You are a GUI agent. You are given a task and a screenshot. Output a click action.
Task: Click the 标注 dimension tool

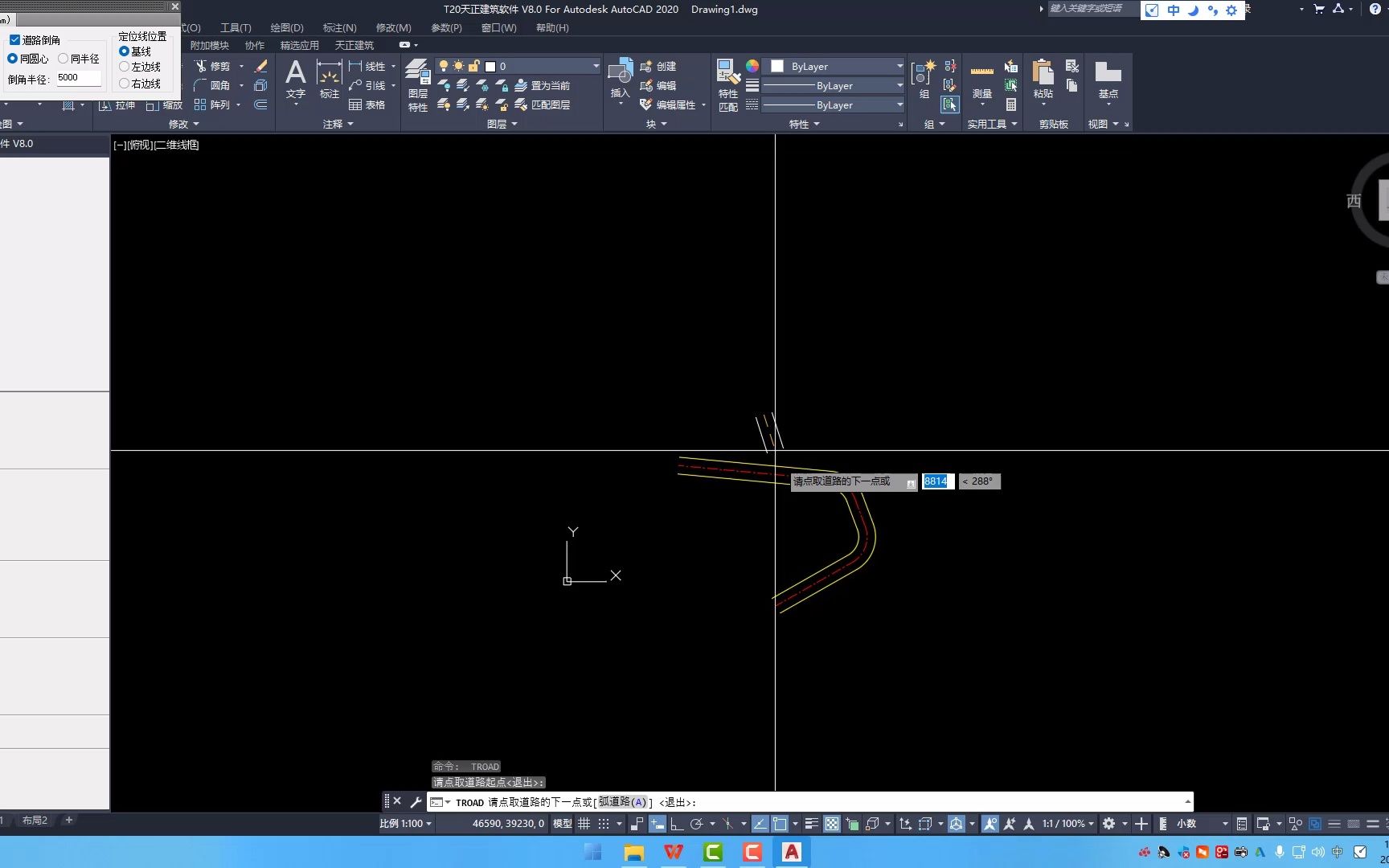[330, 80]
